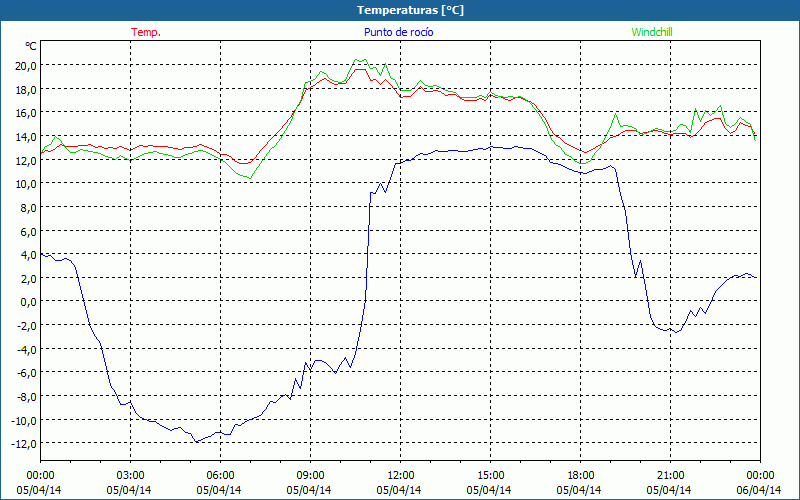Image resolution: width=800 pixels, height=500 pixels.
Task: Click the -10,0 y-axis value
Action: coord(24,420)
